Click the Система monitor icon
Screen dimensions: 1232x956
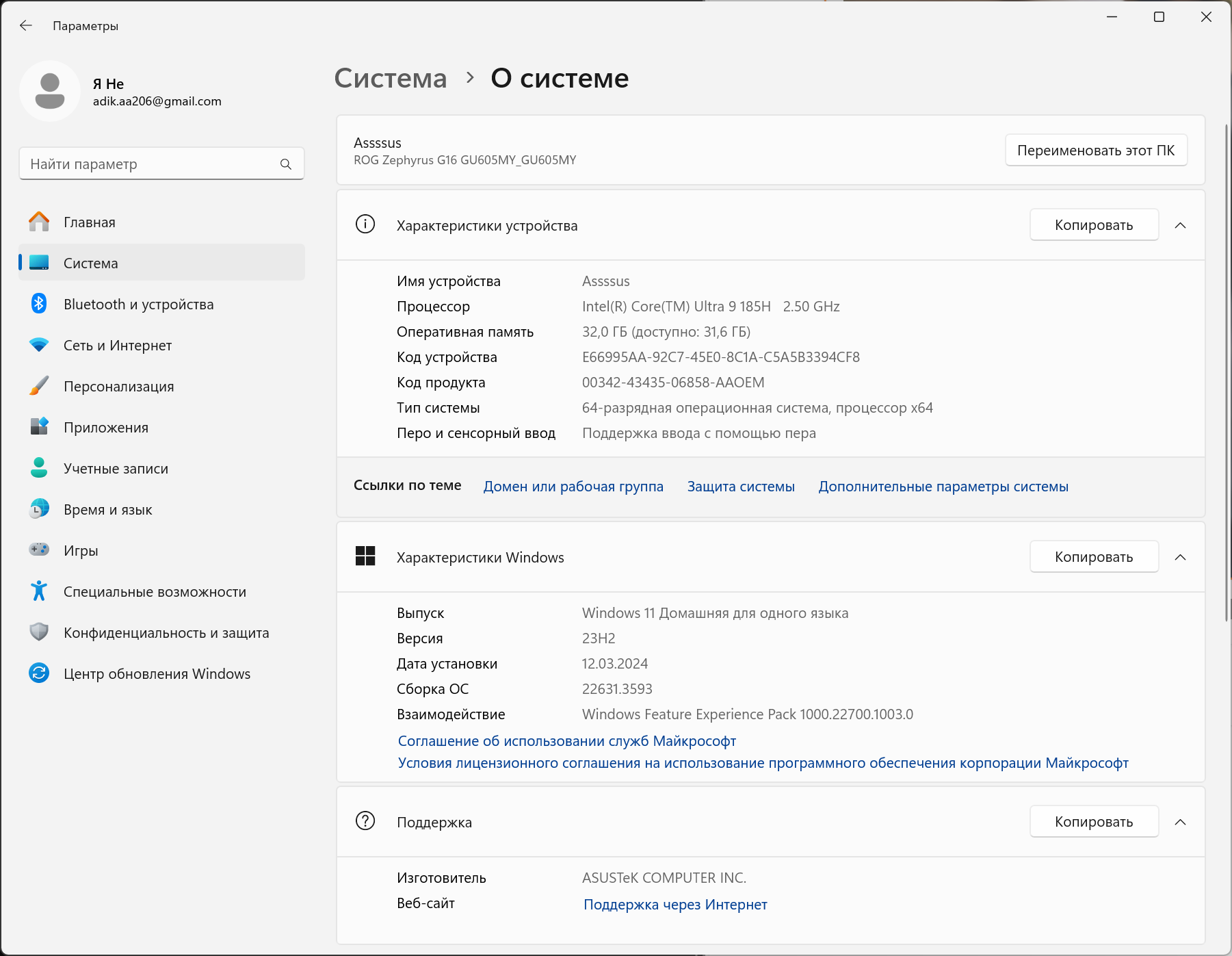coord(39,263)
